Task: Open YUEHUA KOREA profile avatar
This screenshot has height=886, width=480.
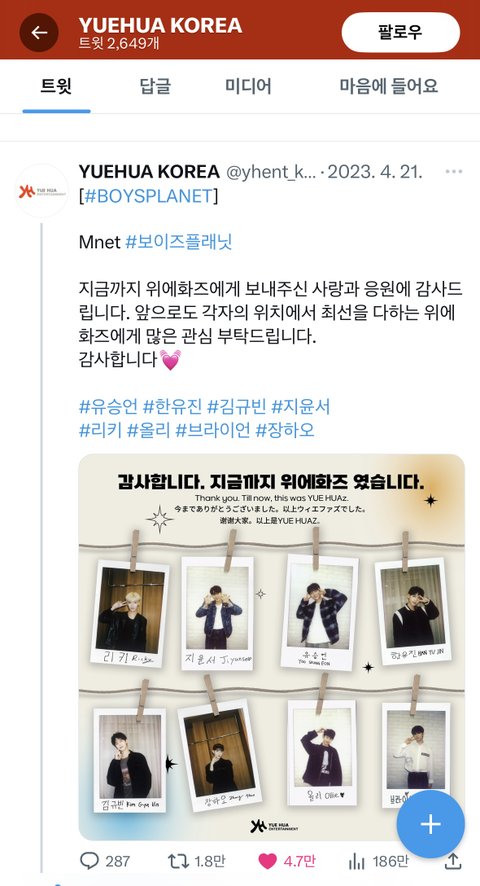Action: (41, 191)
